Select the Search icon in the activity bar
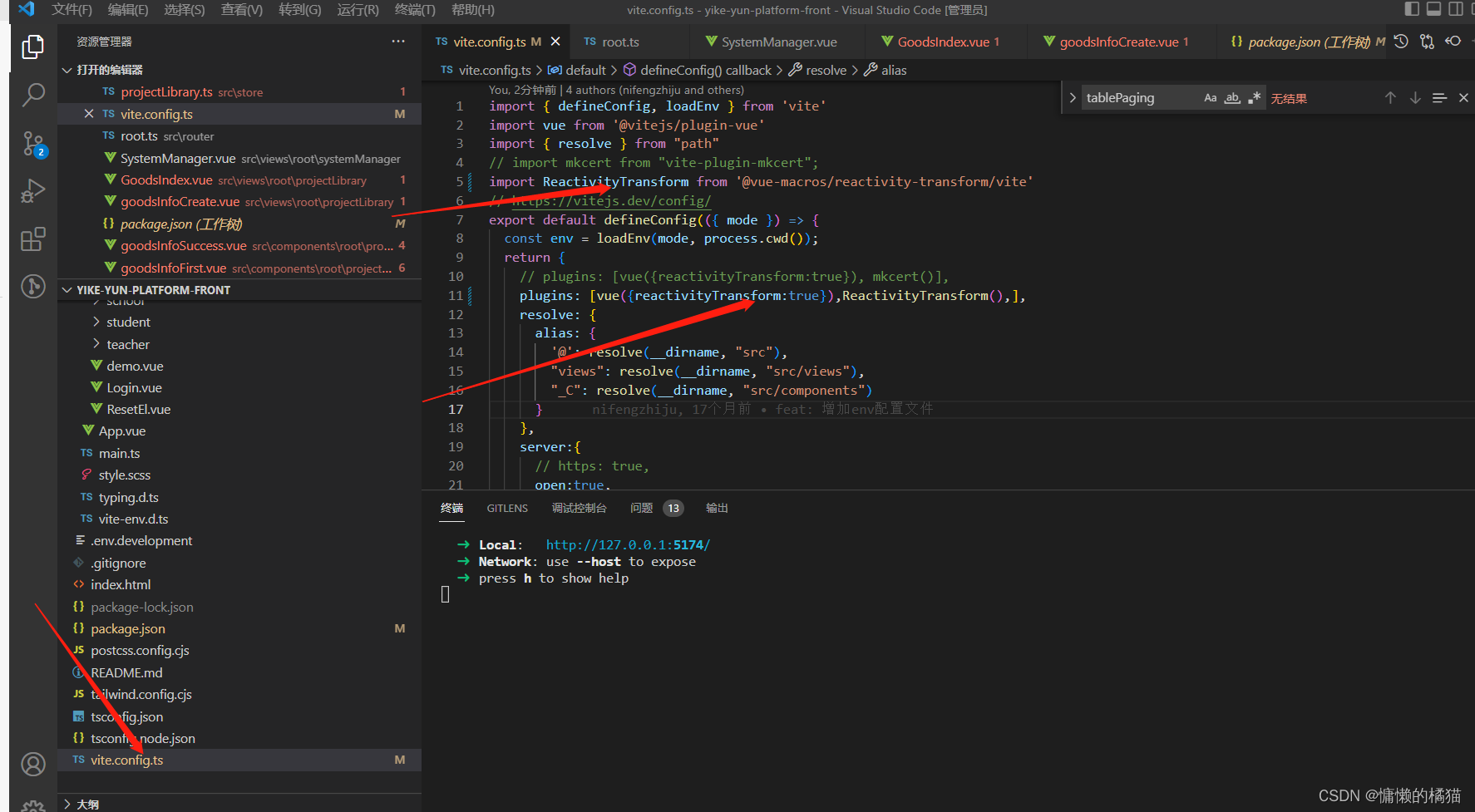This screenshot has height=812, width=1475. click(32, 95)
